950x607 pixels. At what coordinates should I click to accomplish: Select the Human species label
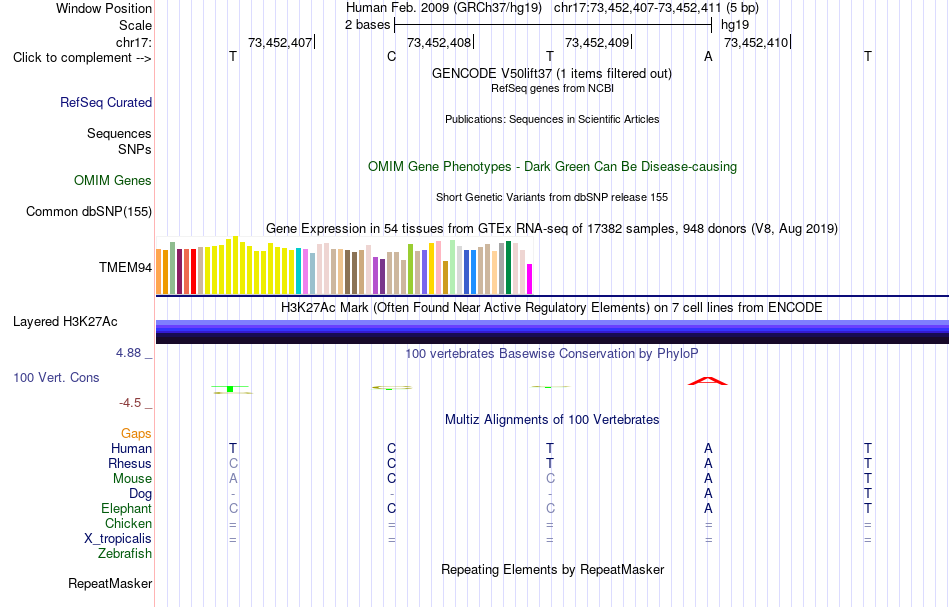pyautogui.click(x=131, y=449)
